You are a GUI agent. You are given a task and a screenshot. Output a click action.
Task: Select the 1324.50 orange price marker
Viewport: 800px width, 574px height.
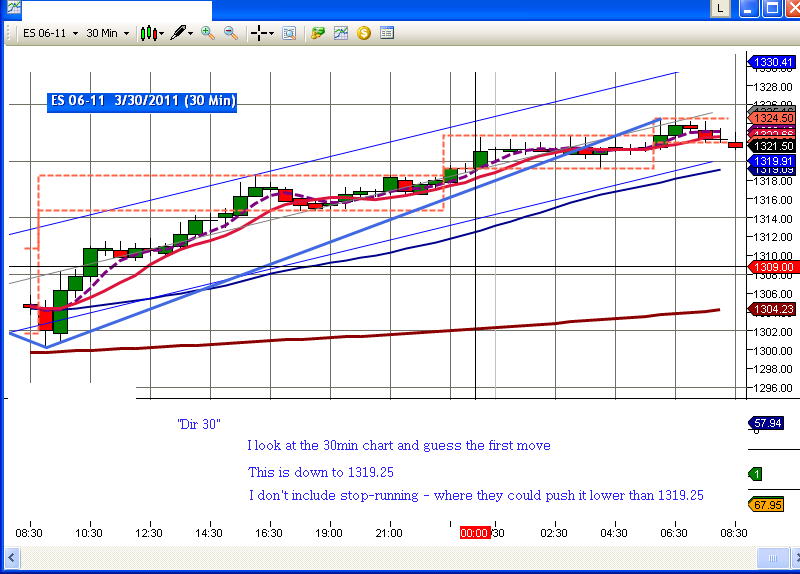(772, 118)
